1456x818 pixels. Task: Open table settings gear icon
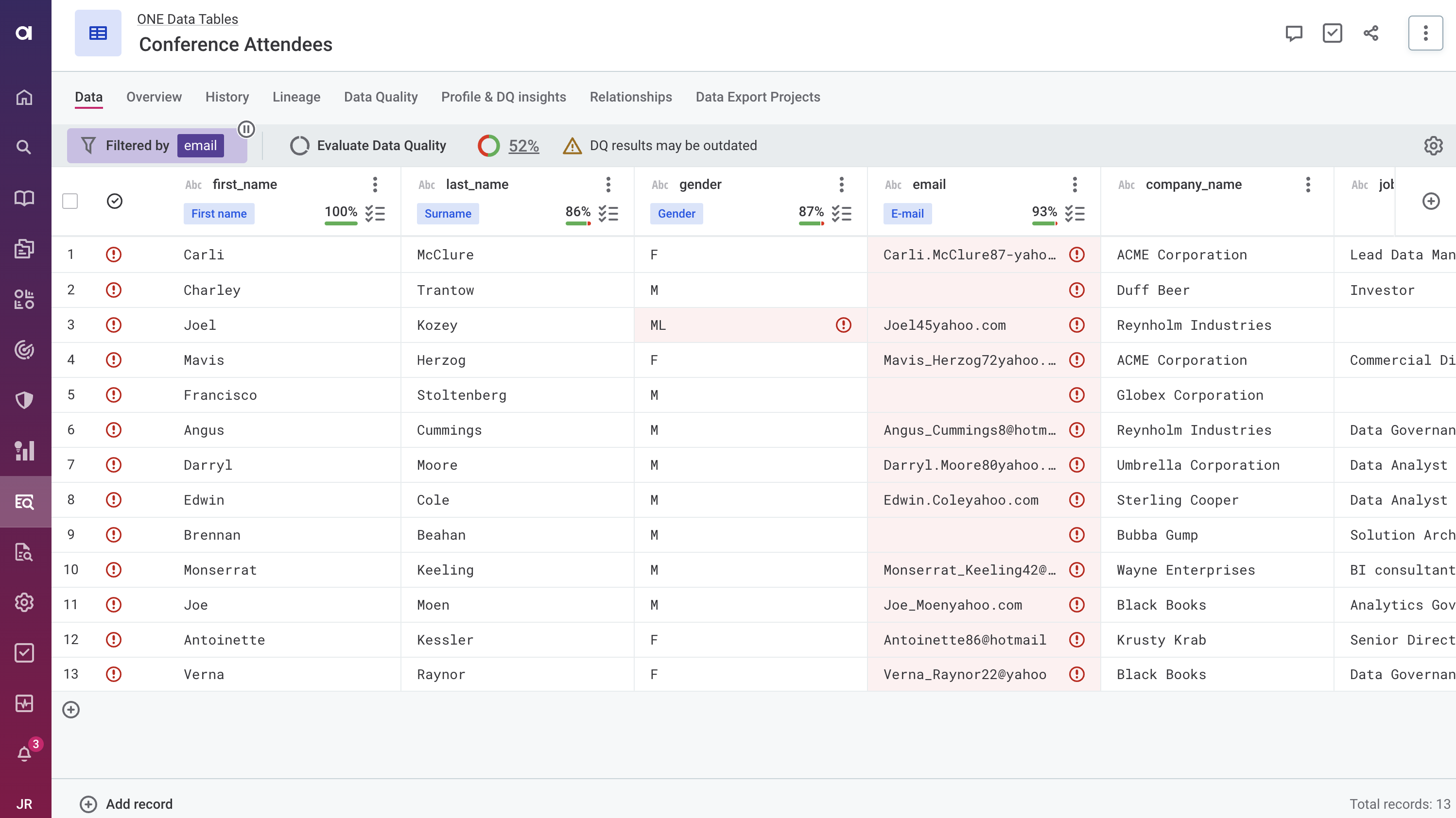(x=1433, y=146)
